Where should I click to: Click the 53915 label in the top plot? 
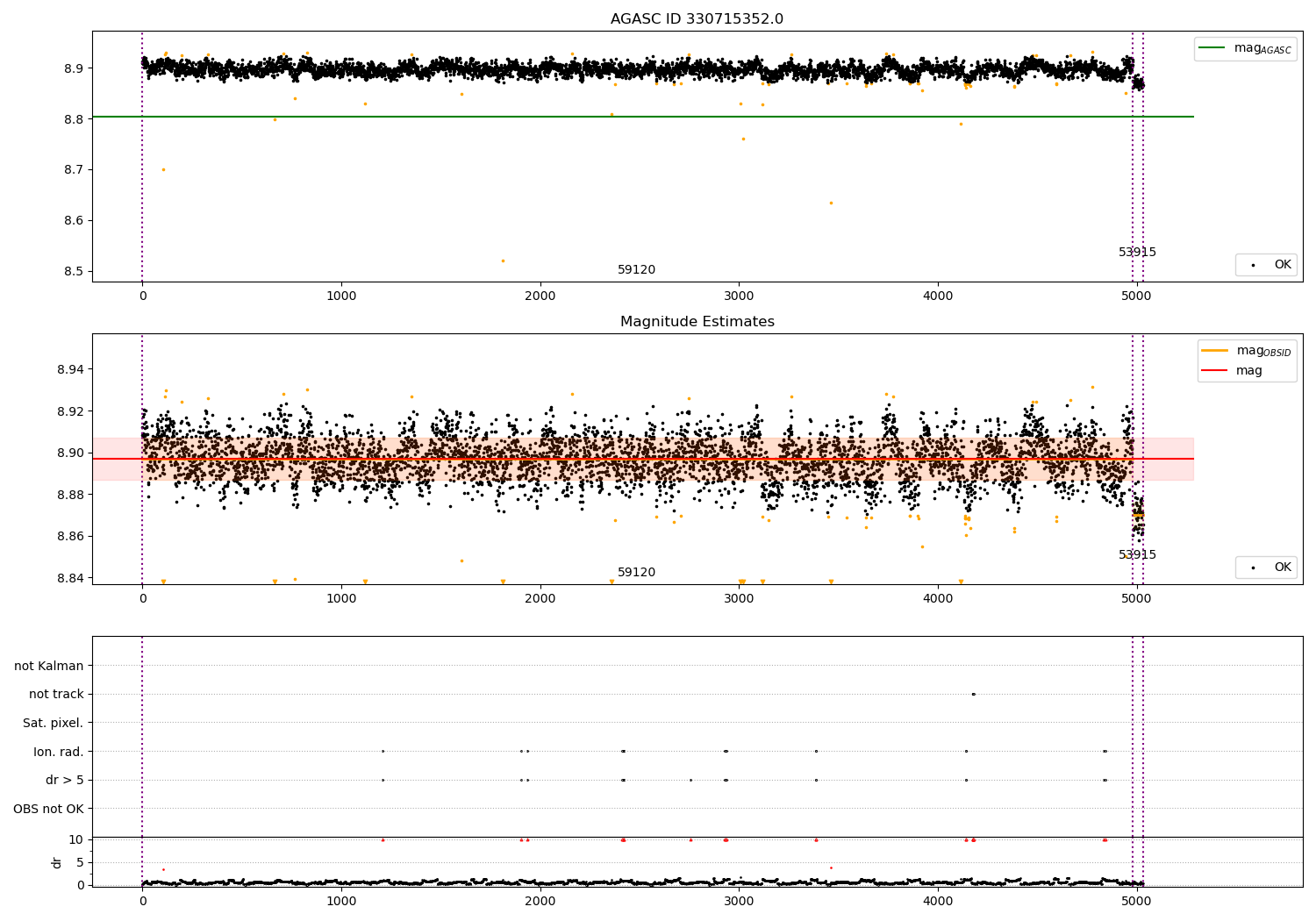point(1137,253)
